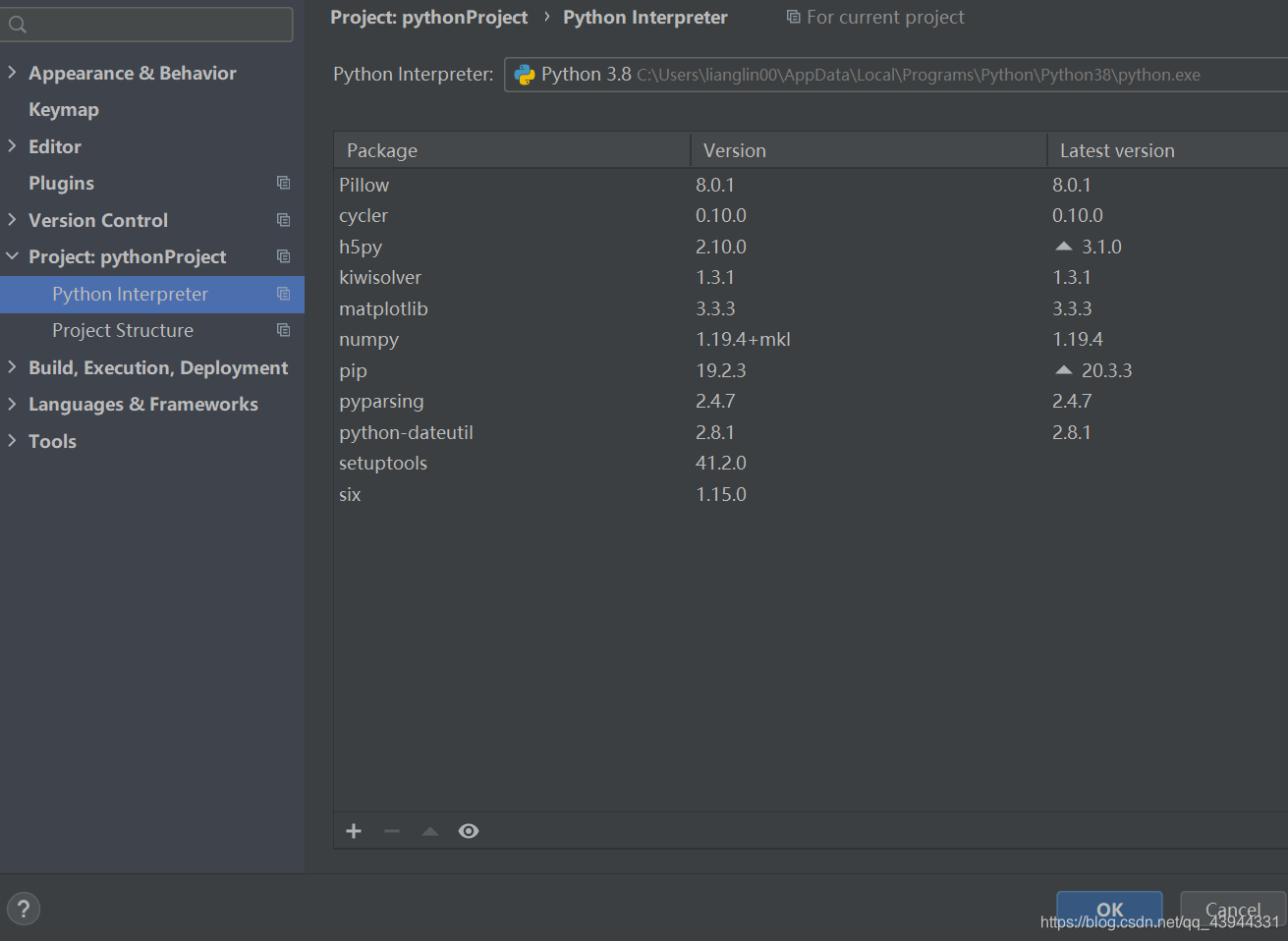Select the Pillow package row
Image resolution: width=1288 pixels, height=941 pixels.
coord(811,185)
